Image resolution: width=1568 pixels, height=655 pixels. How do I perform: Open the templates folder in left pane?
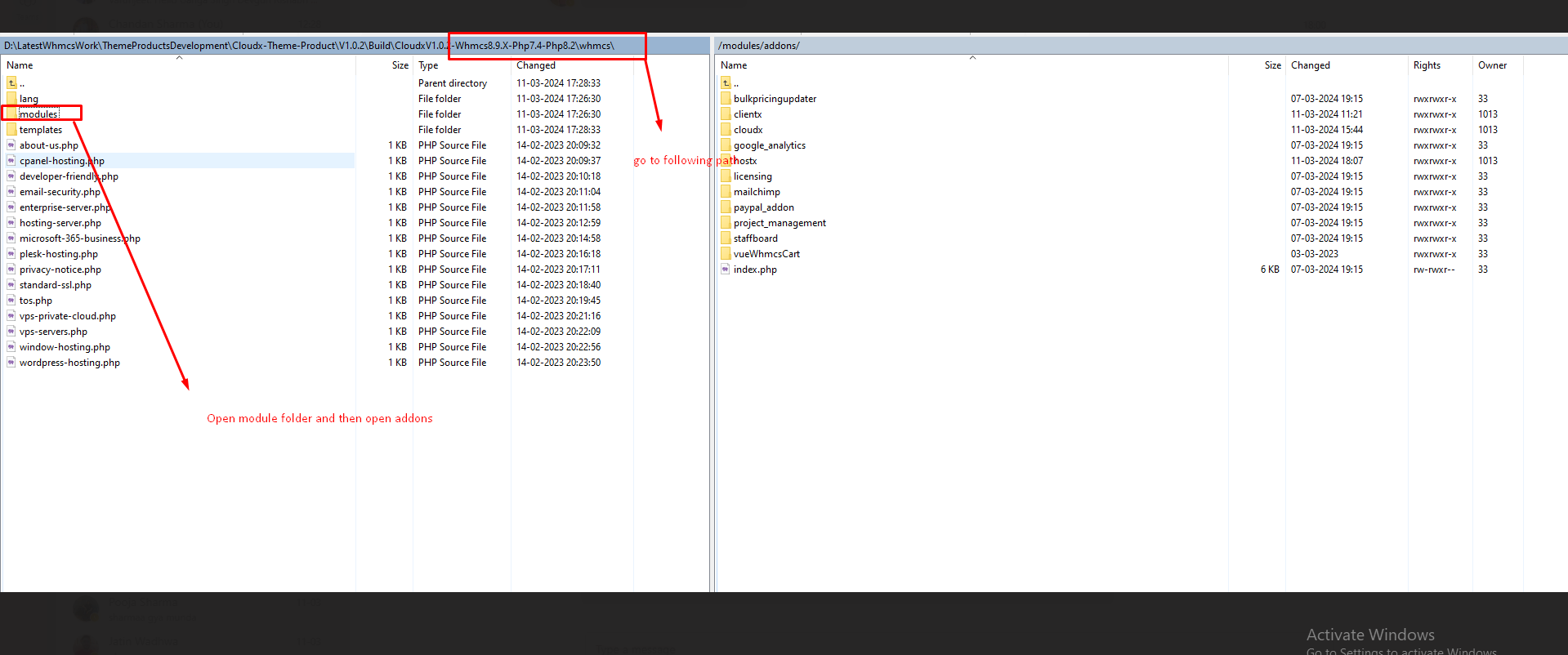pyautogui.click(x=40, y=130)
